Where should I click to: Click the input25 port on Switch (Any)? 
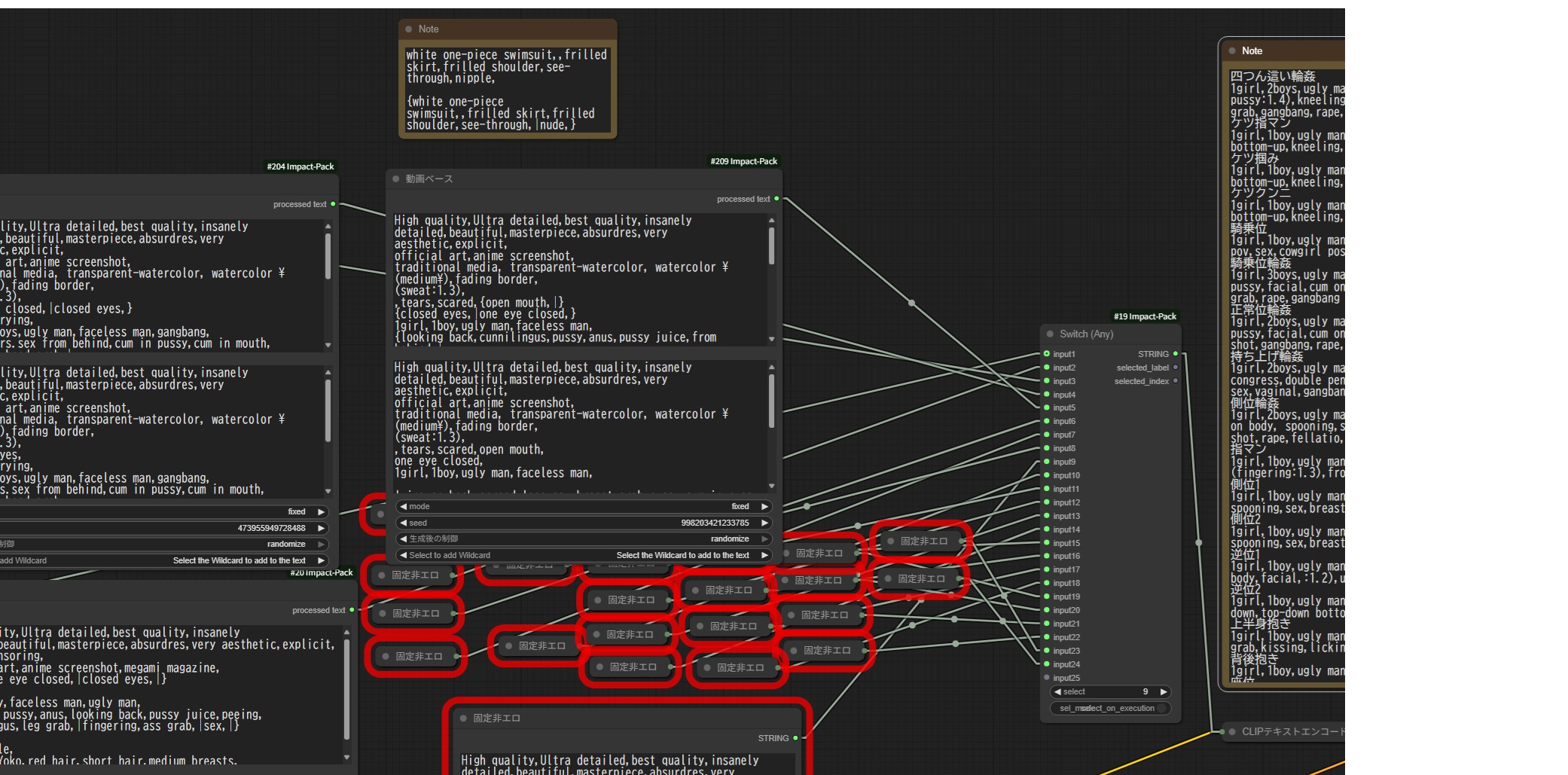coord(1047,678)
